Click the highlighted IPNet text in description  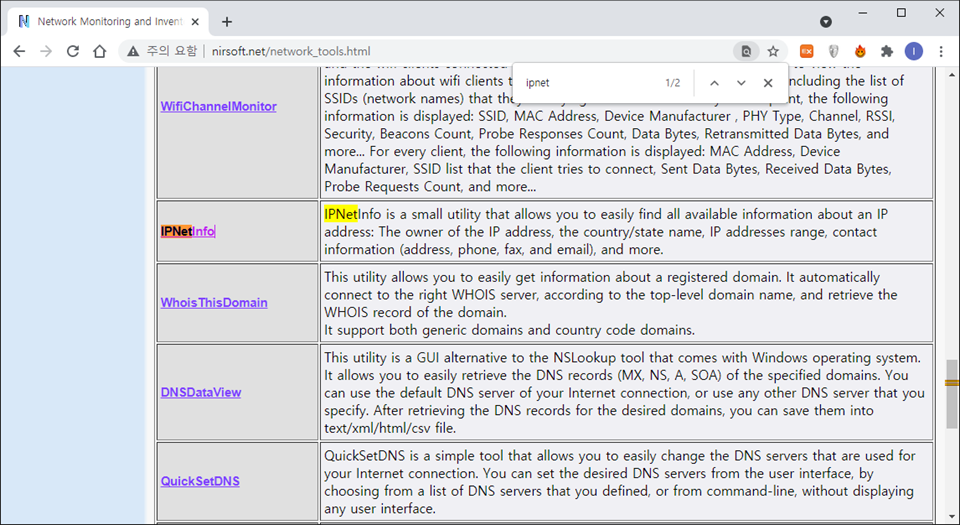(341, 214)
